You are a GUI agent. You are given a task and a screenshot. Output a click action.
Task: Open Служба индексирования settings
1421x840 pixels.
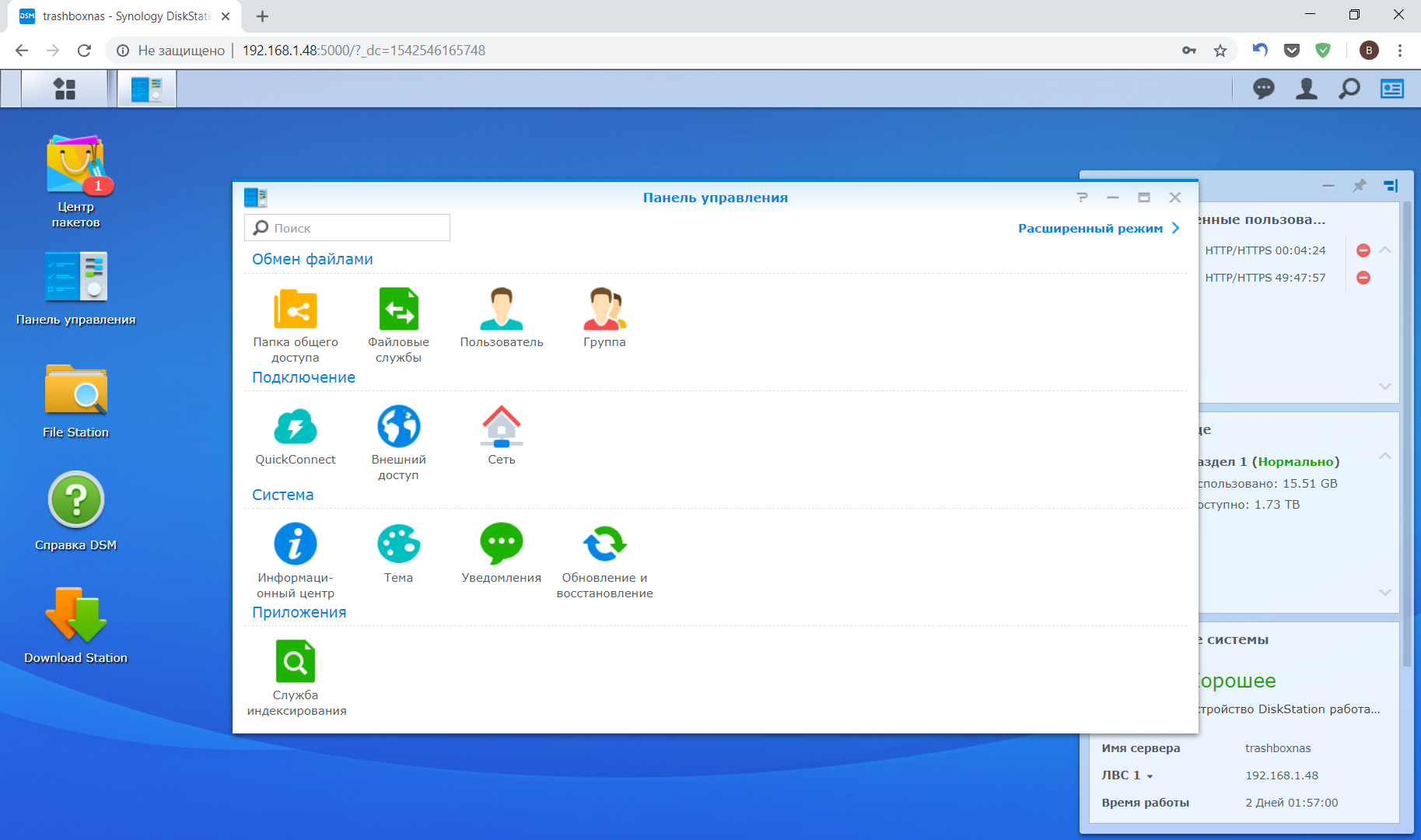pos(296,678)
